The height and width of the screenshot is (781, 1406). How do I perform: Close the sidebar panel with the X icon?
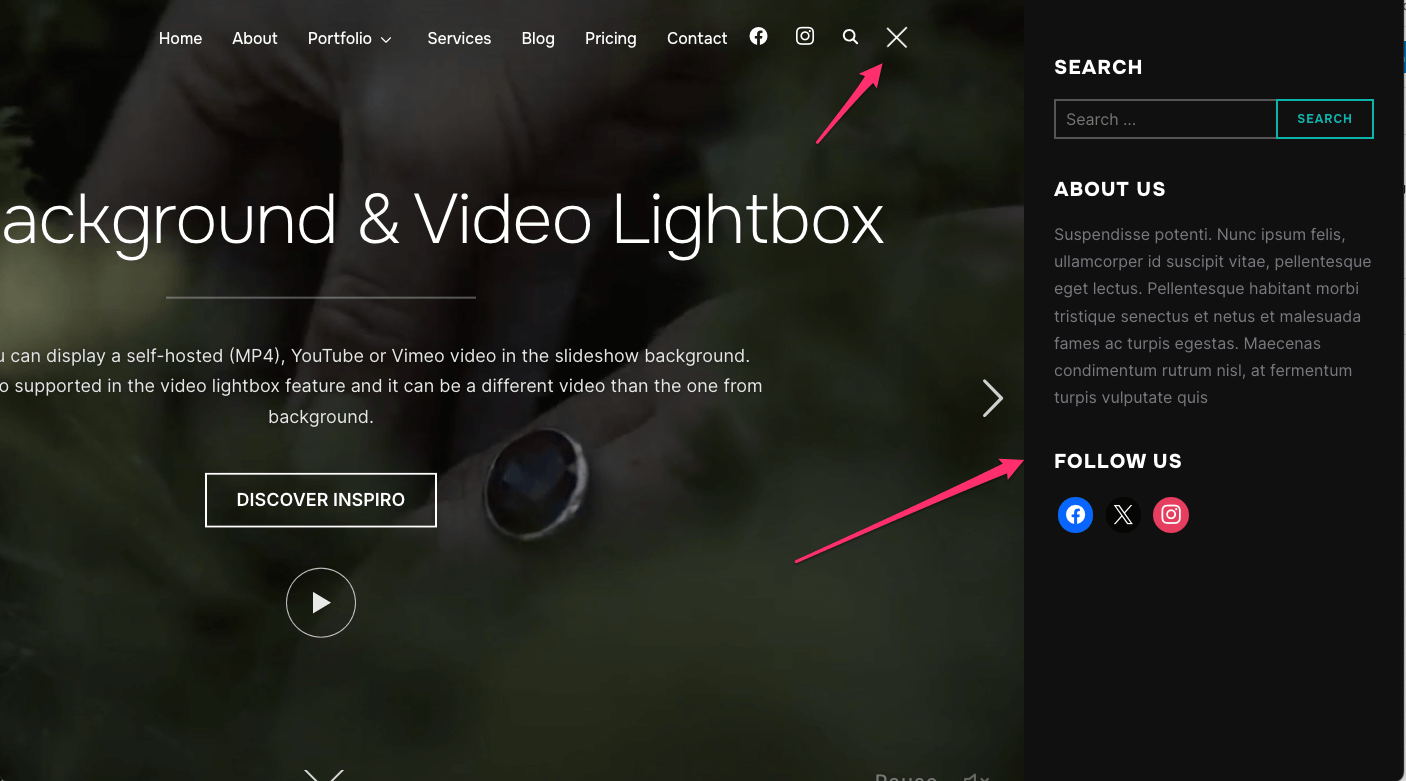897,38
